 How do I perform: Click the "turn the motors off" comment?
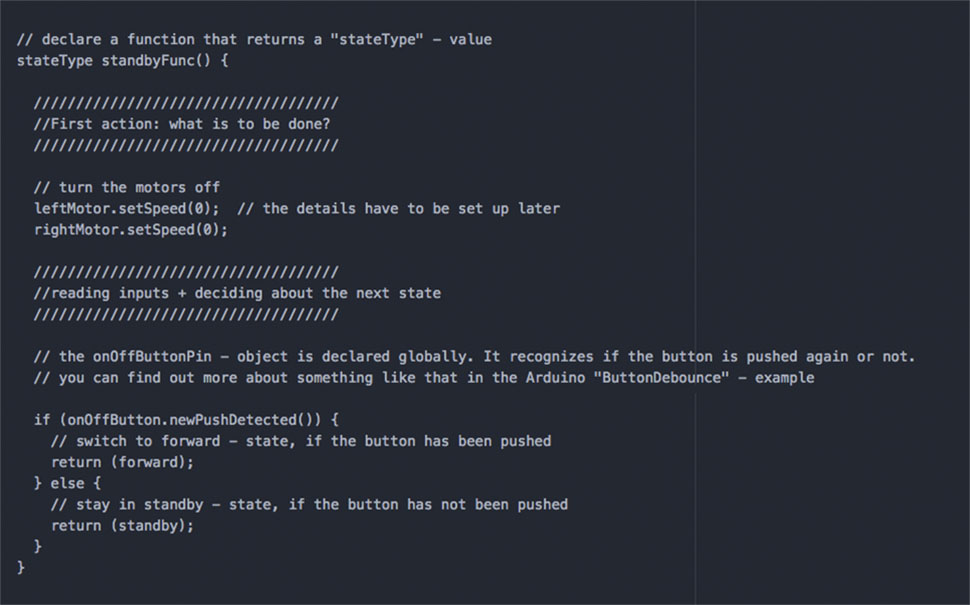(126, 187)
